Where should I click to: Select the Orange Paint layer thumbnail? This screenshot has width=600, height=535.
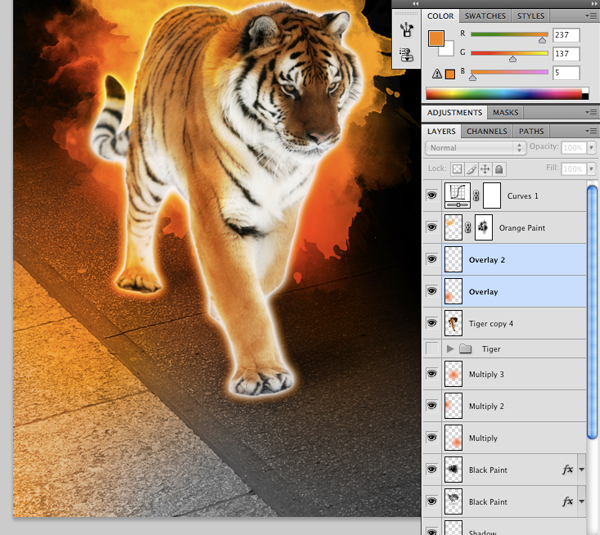(x=453, y=227)
